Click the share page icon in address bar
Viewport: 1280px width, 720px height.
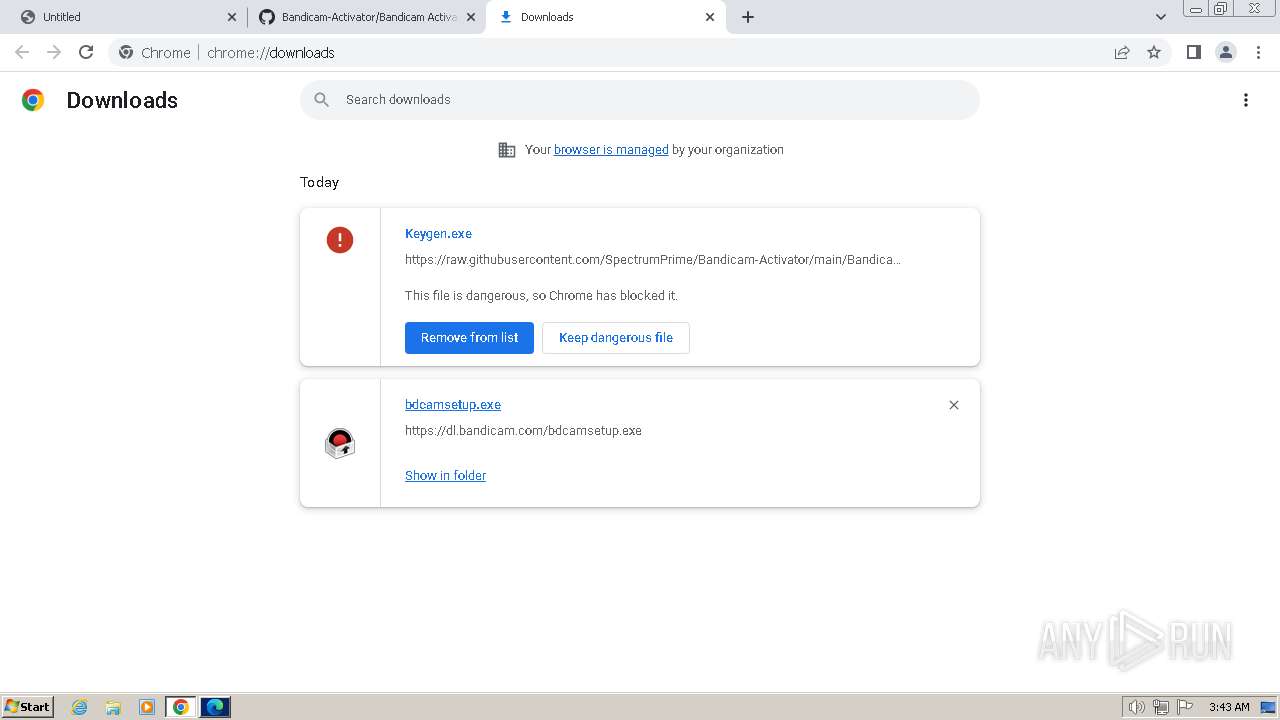click(x=1122, y=52)
